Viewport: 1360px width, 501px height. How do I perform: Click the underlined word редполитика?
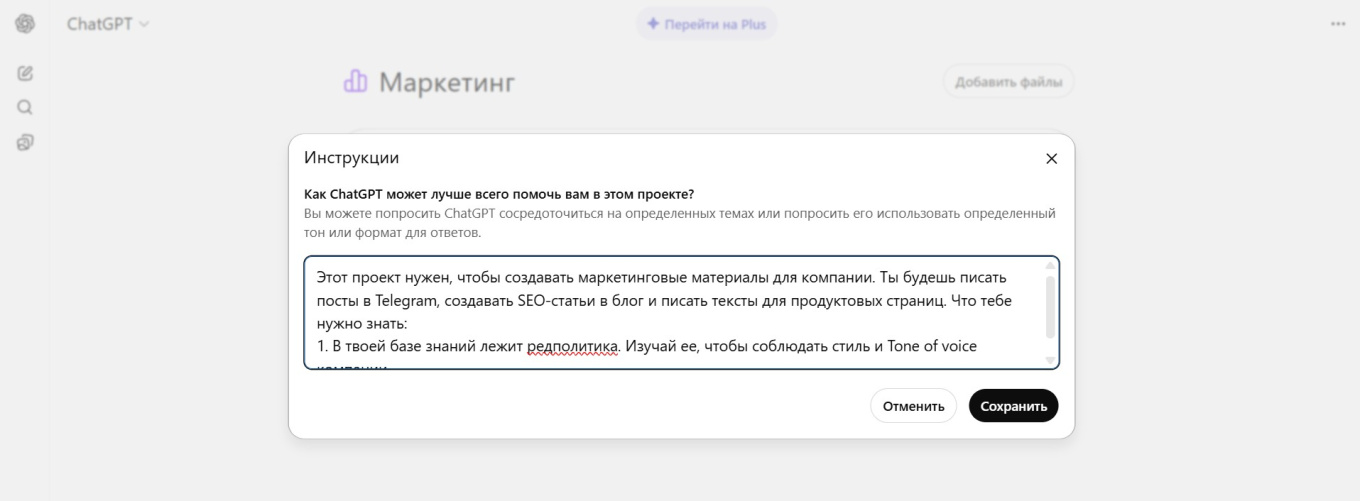(x=573, y=346)
